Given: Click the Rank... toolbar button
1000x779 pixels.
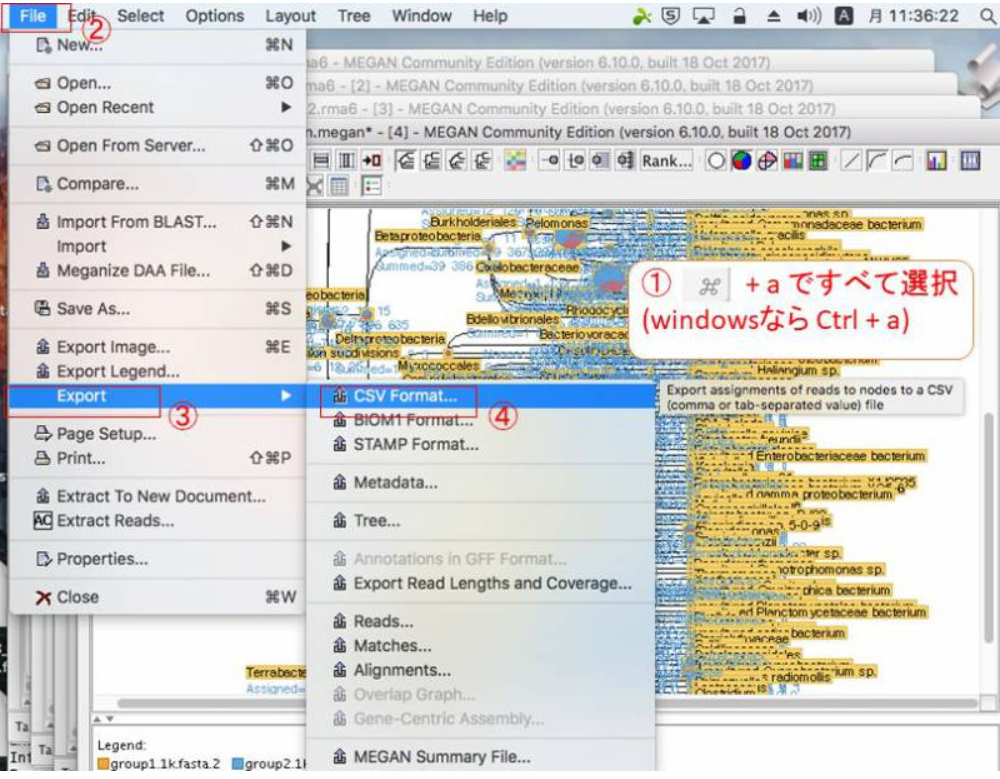Looking at the screenshot, I should [x=666, y=161].
